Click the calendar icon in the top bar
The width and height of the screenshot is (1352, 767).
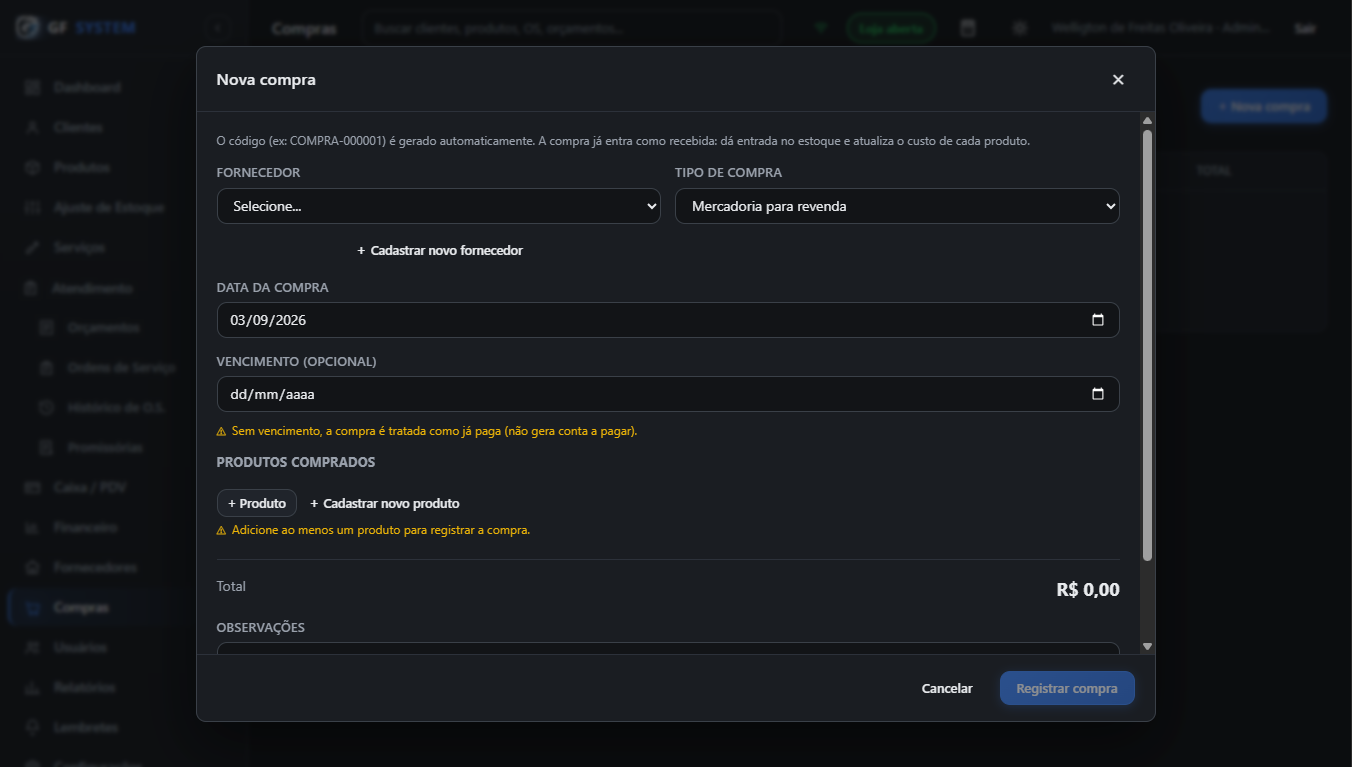[x=968, y=29]
